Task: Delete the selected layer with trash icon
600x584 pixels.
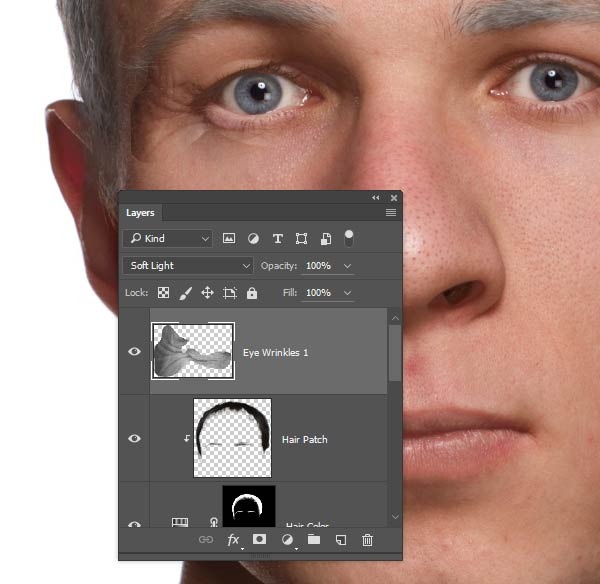Action: [367, 539]
